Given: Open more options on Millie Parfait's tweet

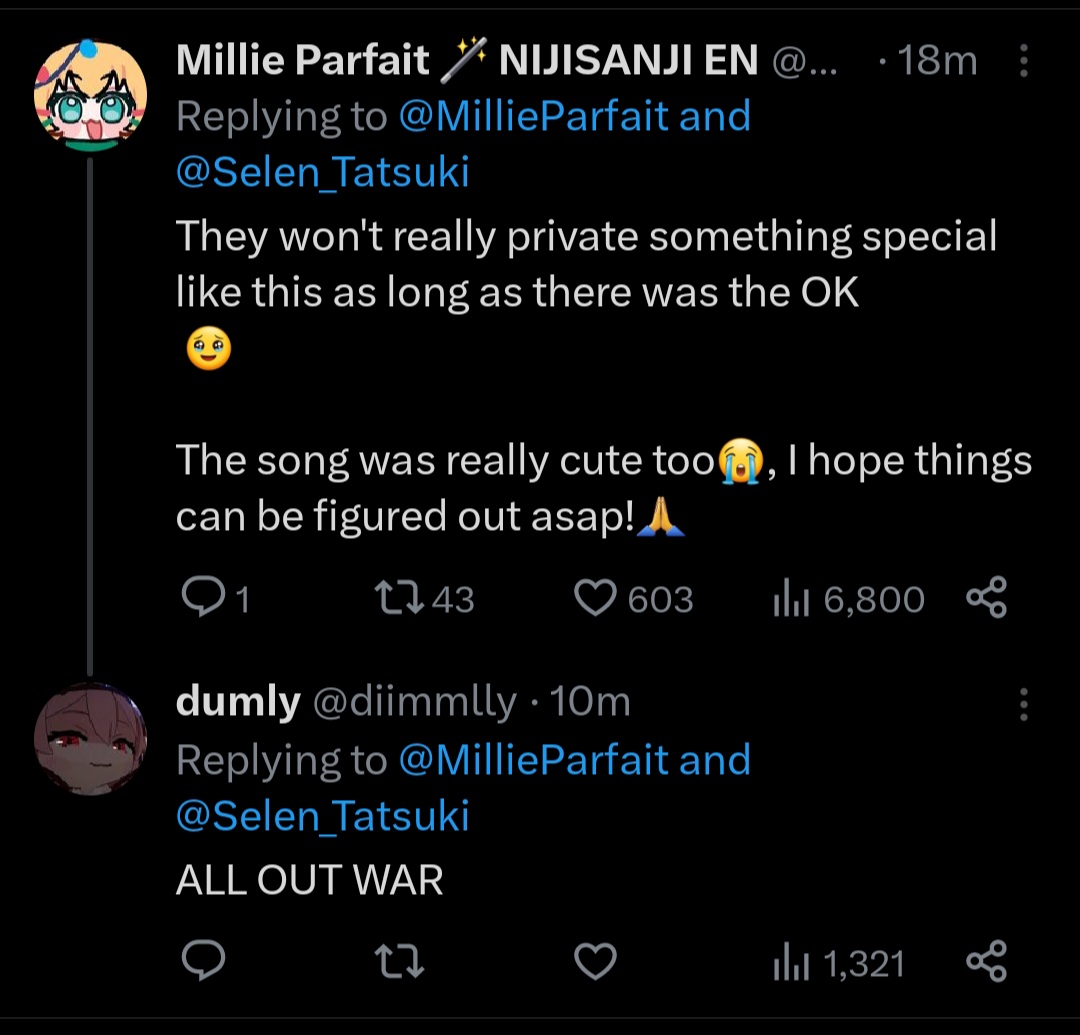Looking at the screenshot, I should 1023,62.
